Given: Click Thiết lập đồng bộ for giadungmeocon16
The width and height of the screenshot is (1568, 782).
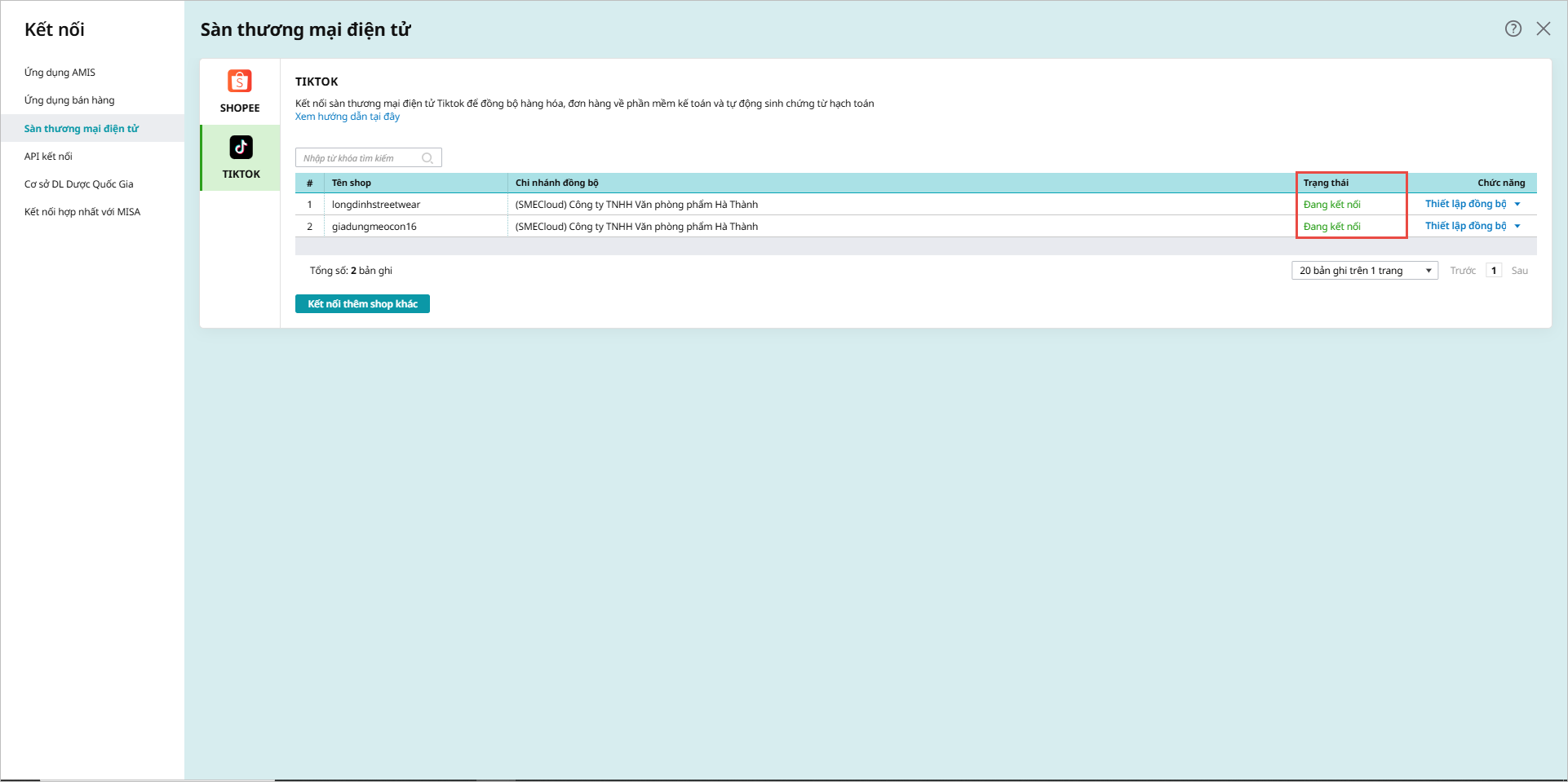Looking at the screenshot, I should point(1466,226).
